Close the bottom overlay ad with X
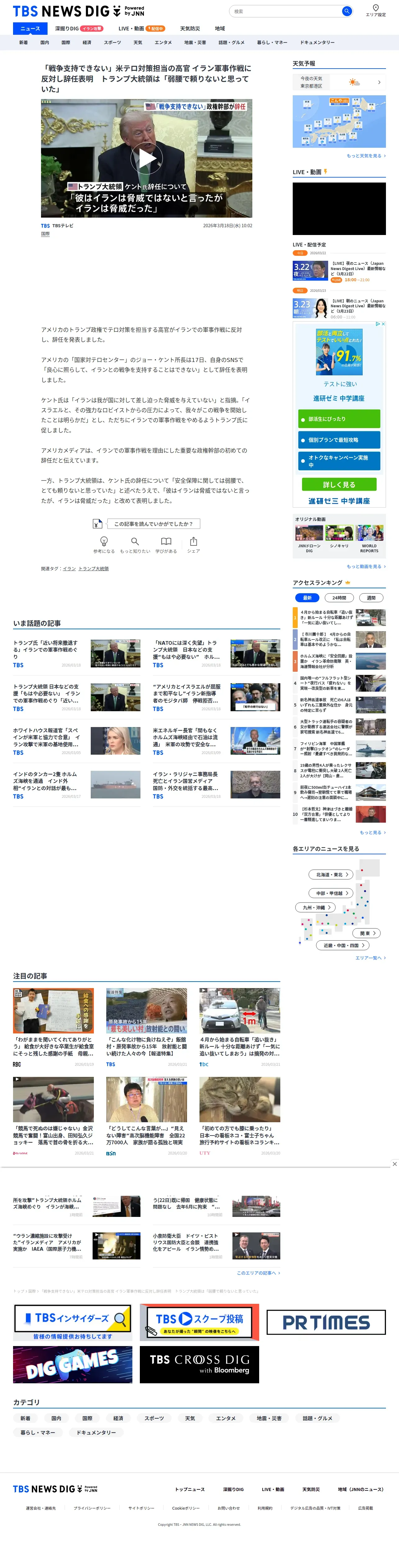This screenshot has height=1568, width=399. pos(394,1164)
